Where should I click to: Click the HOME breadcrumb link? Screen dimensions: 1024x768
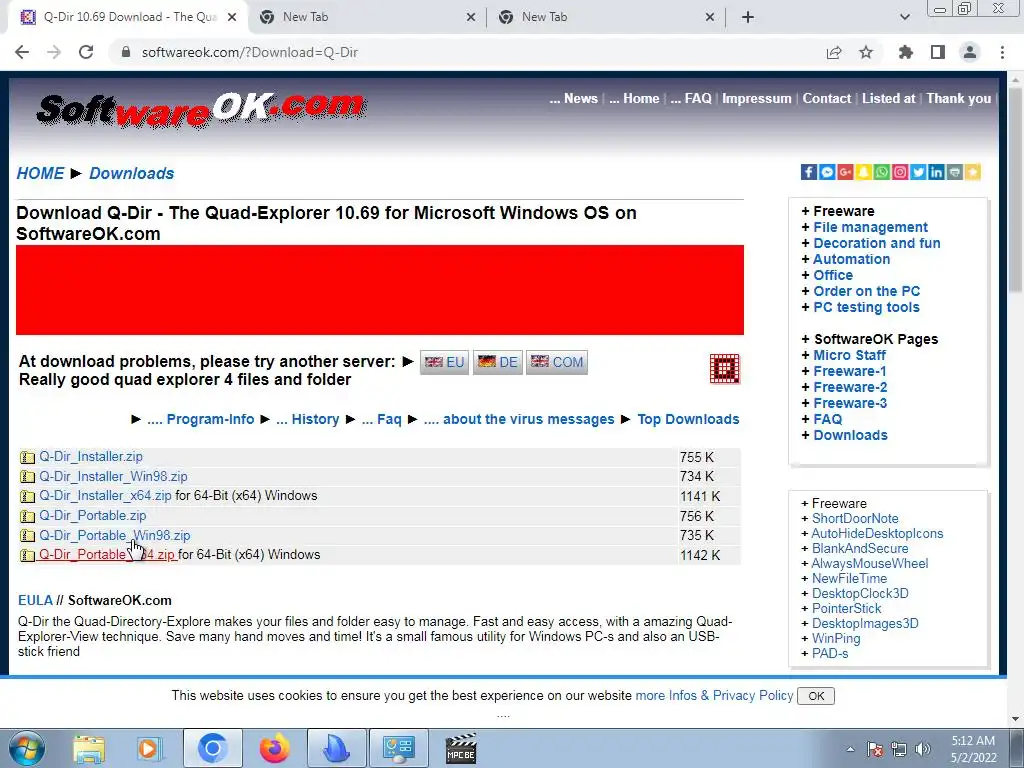point(40,173)
